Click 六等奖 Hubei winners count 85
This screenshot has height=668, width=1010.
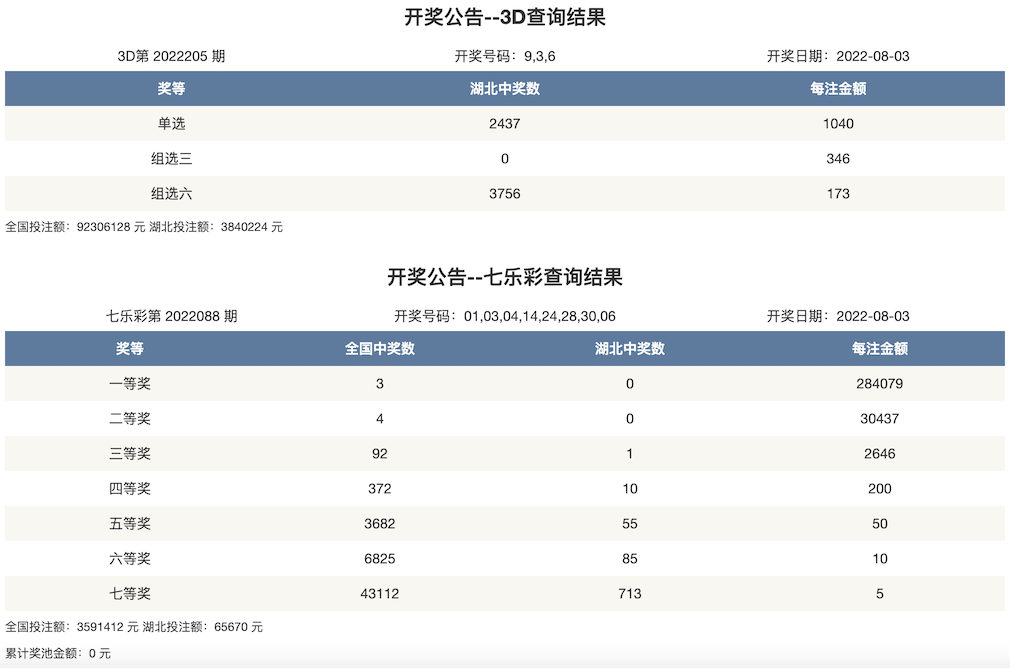629,558
